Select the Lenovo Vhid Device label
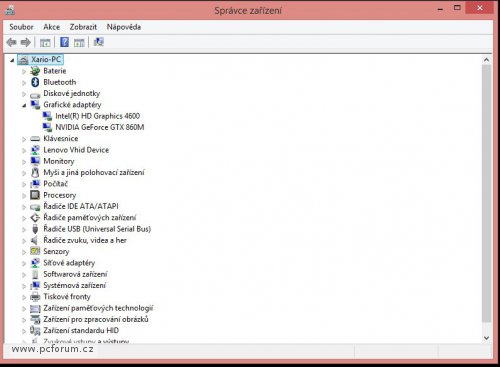This screenshot has width=500, height=367. (76, 150)
